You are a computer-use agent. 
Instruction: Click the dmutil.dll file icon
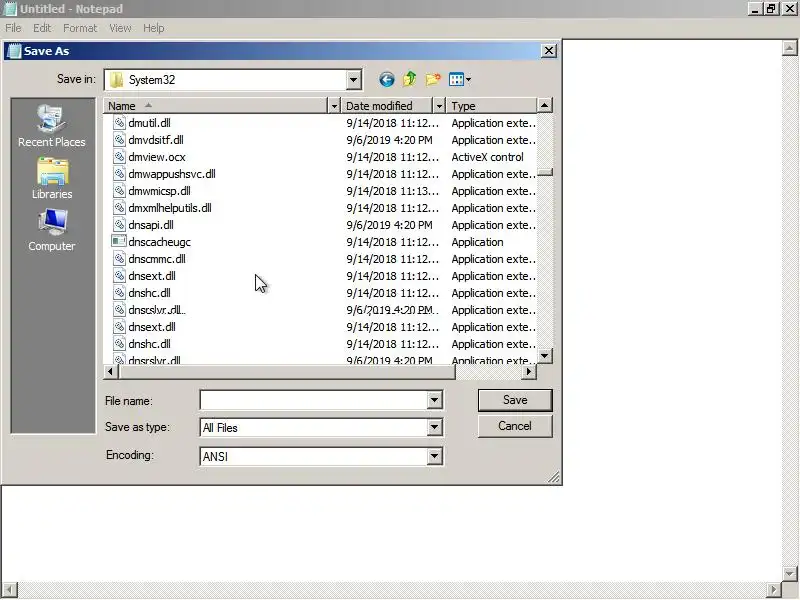pyautogui.click(x=119, y=123)
